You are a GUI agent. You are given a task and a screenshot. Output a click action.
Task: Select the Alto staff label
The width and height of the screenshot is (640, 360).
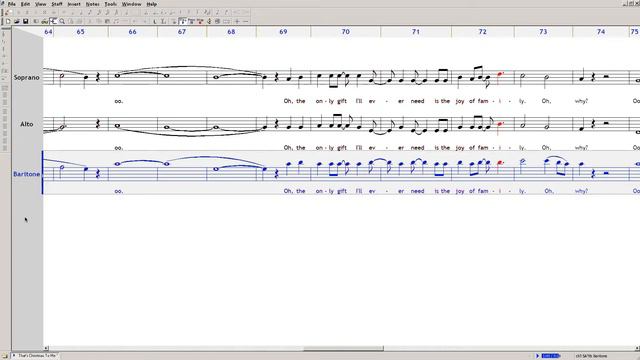point(27,124)
